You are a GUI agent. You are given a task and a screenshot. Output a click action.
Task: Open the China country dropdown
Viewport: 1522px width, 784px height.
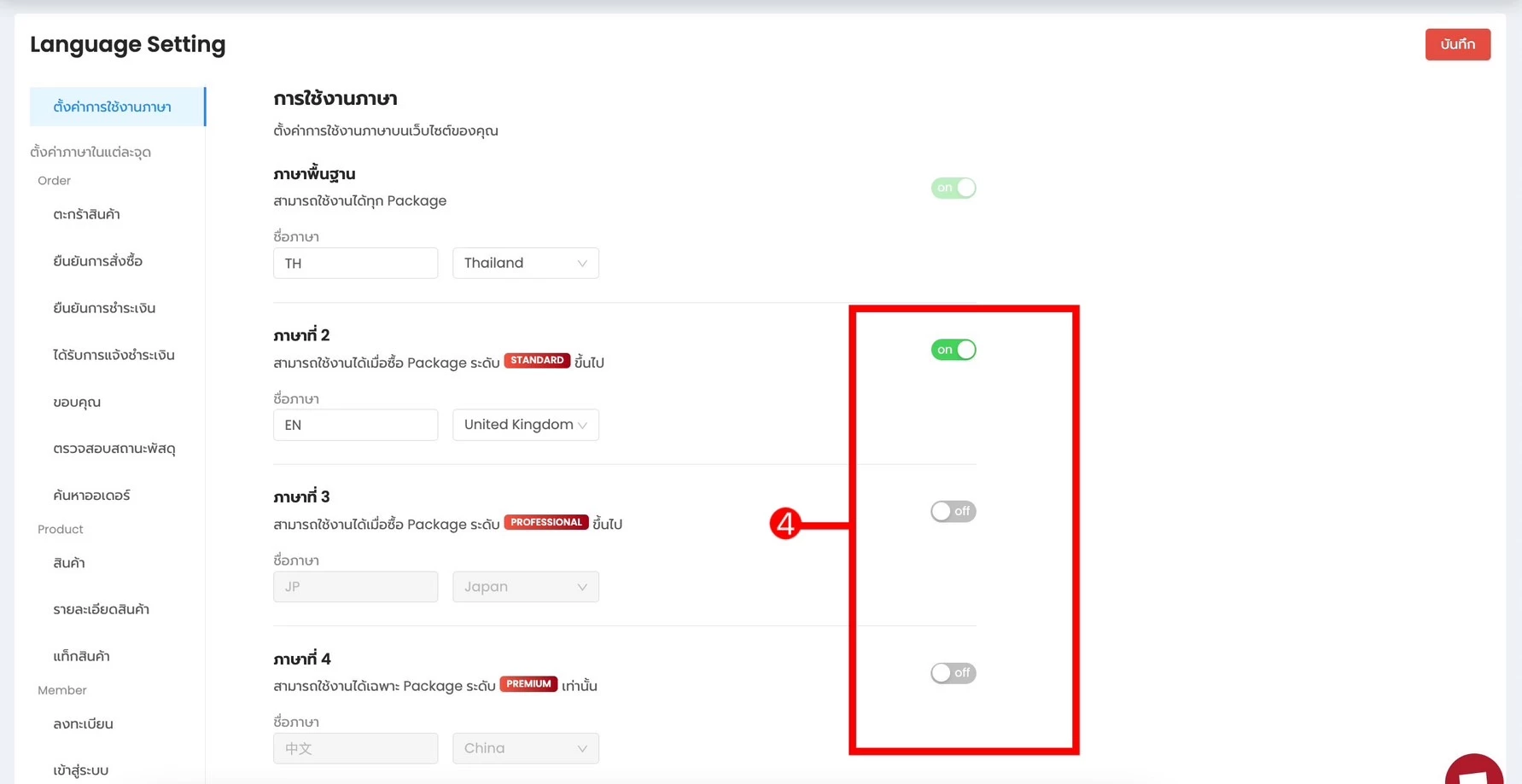tap(525, 748)
